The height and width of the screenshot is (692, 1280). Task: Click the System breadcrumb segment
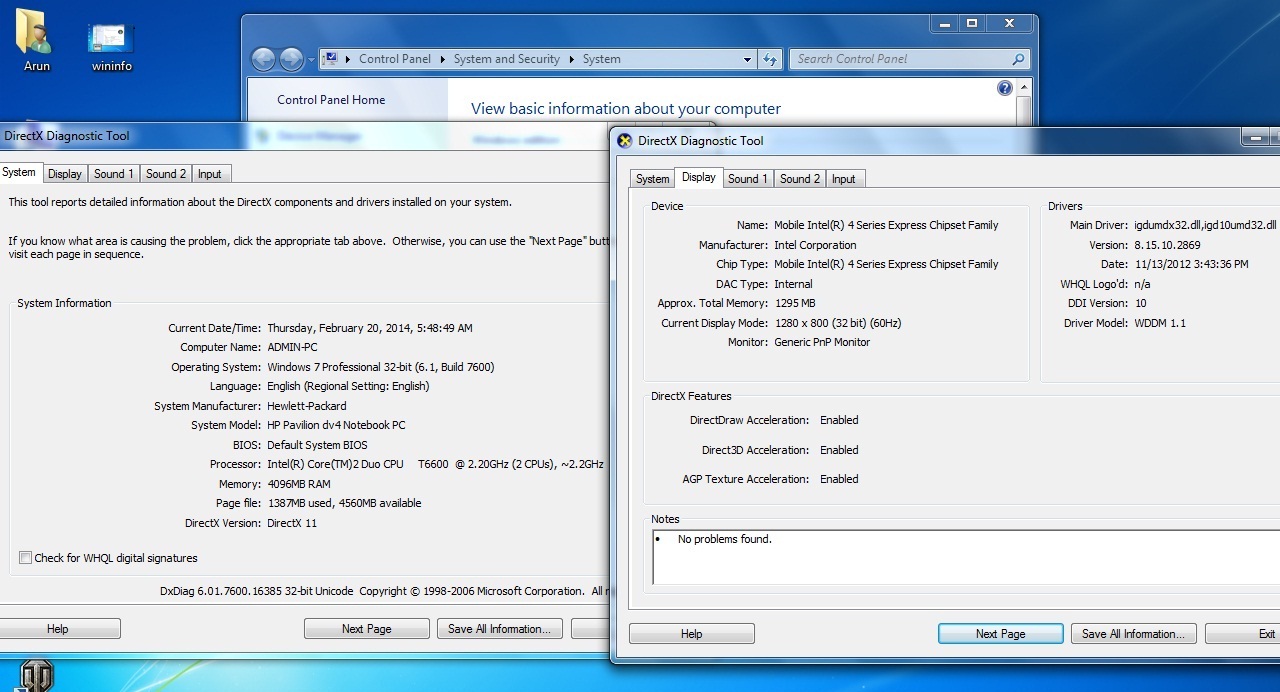point(601,59)
